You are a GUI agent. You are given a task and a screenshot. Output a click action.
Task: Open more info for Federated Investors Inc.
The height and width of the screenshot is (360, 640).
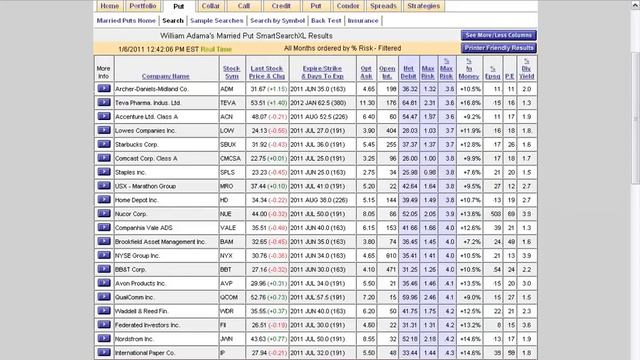click(x=104, y=324)
